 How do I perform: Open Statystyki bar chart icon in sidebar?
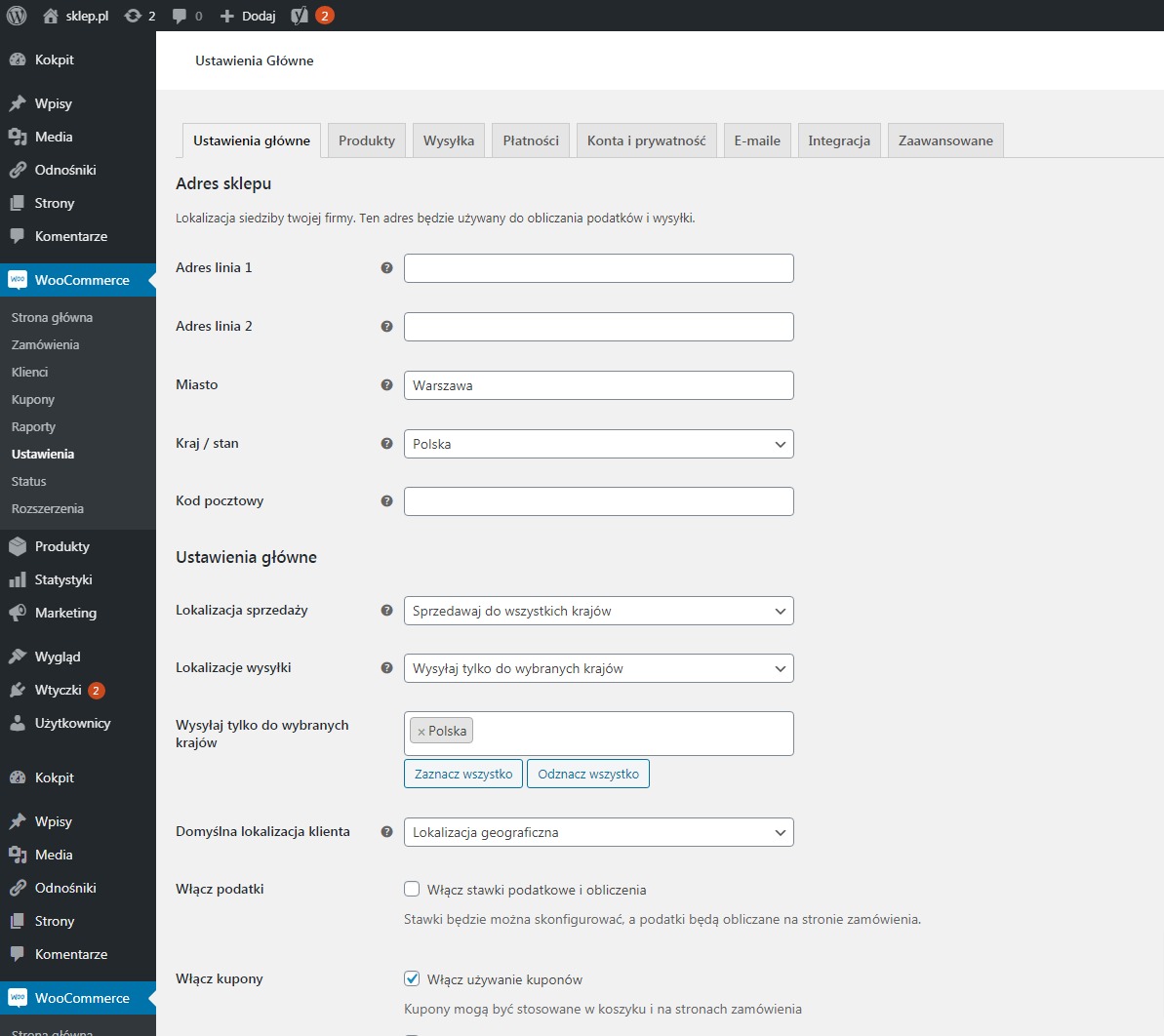coord(17,579)
